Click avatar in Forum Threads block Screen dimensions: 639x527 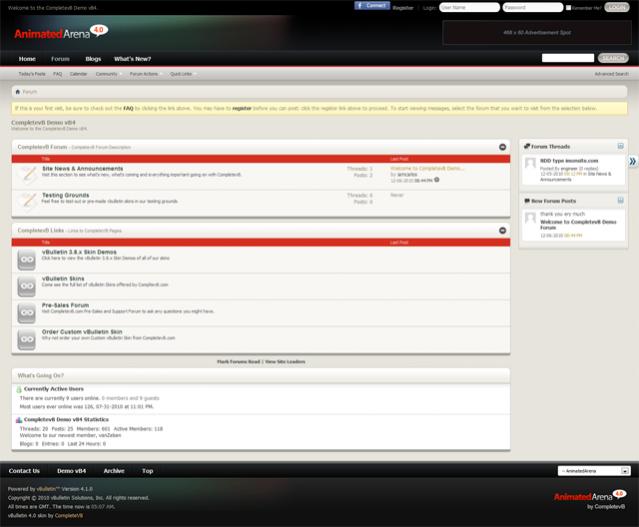[x=530, y=163]
